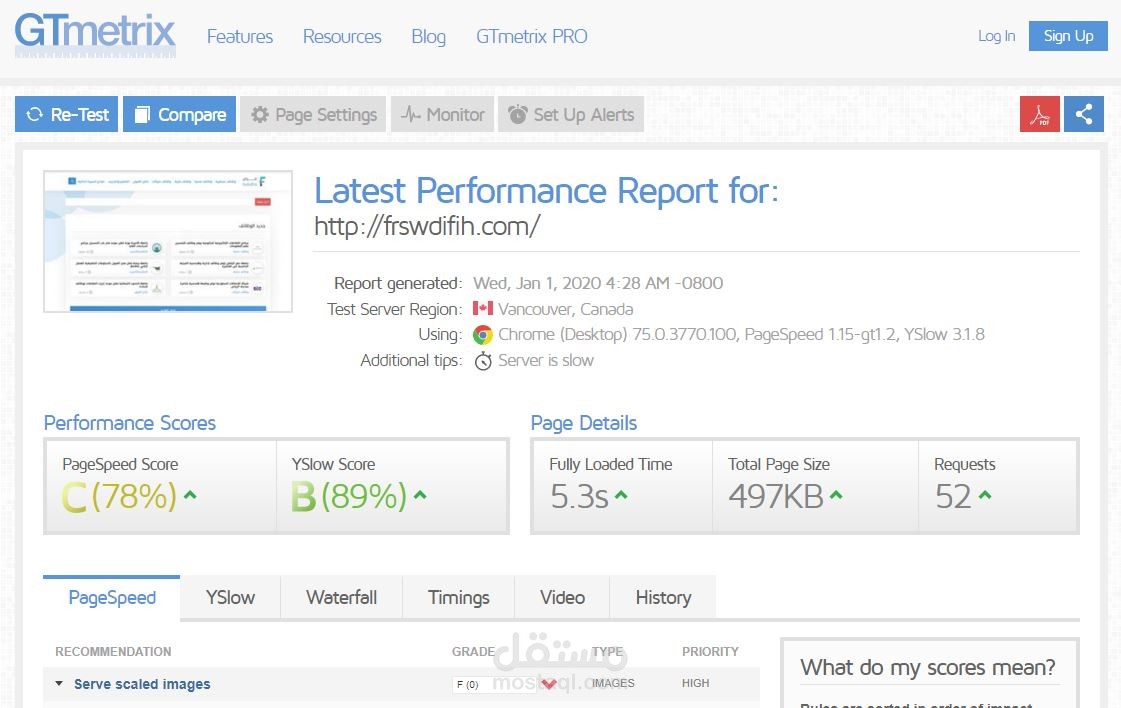The height and width of the screenshot is (708, 1121).
Task: Switch to the Waterfall tab
Action: pos(342,597)
